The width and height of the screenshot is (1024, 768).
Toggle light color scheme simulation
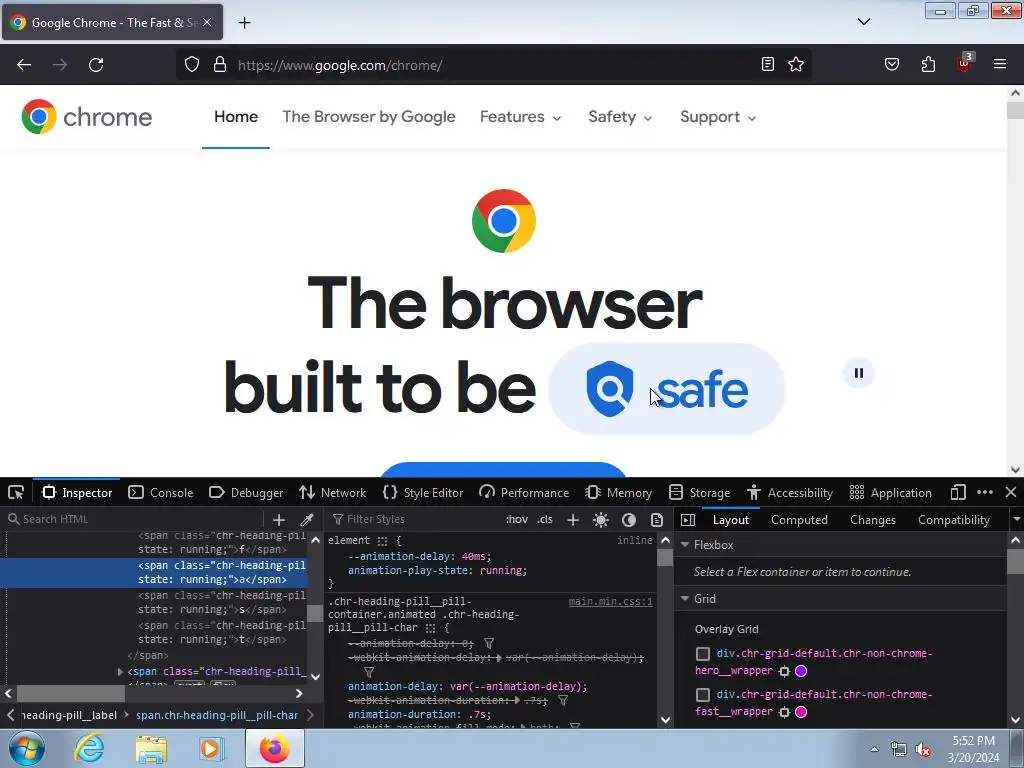(601, 520)
